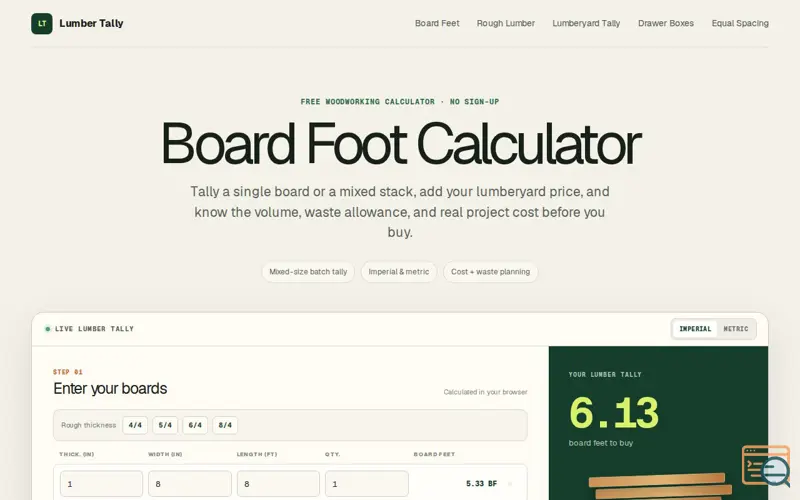Click the Cost + waste planning pill
Screen dimensions: 800x500
(x=490, y=272)
